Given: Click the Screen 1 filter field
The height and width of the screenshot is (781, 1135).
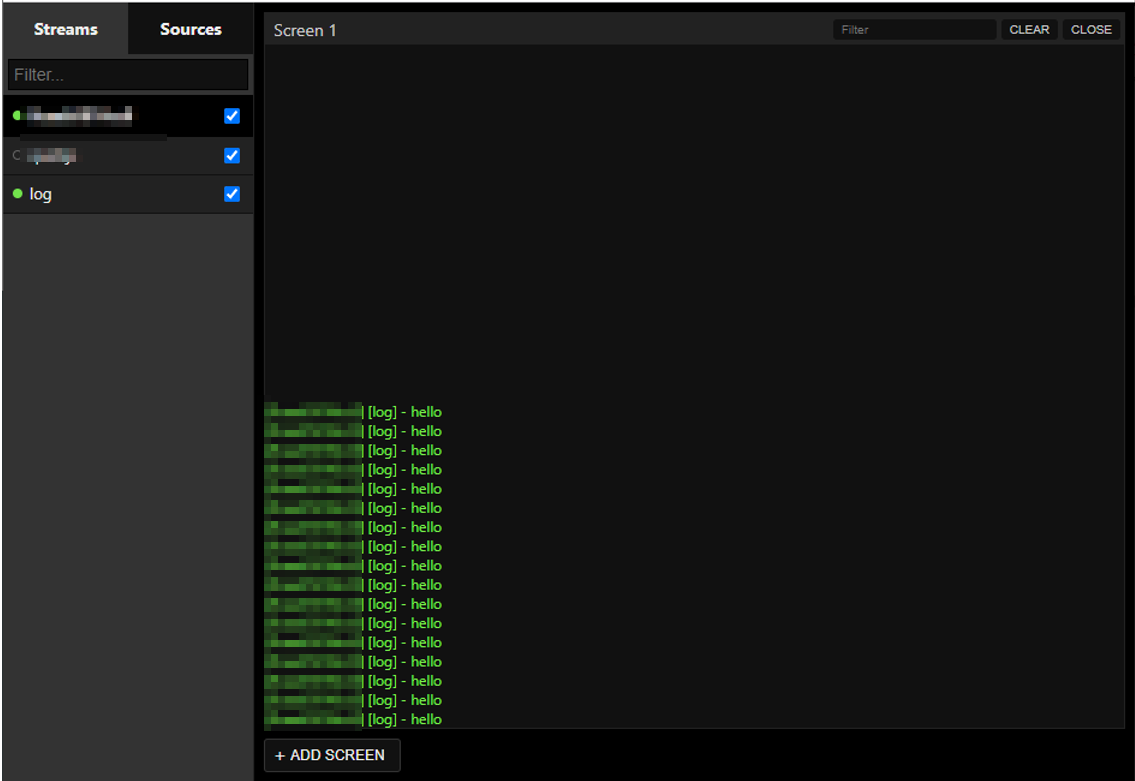Looking at the screenshot, I should pyautogui.click(x=914, y=30).
